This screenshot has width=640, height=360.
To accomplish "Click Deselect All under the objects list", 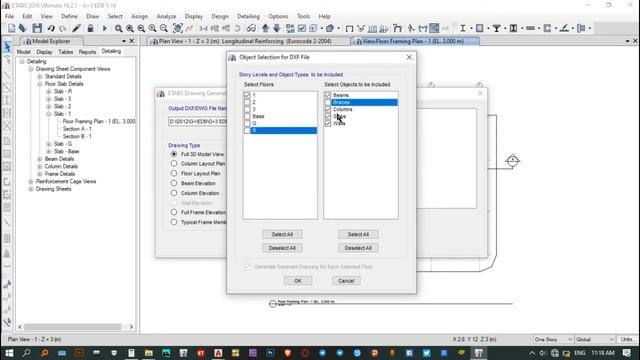I will pyautogui.click(x=358, y=248).
